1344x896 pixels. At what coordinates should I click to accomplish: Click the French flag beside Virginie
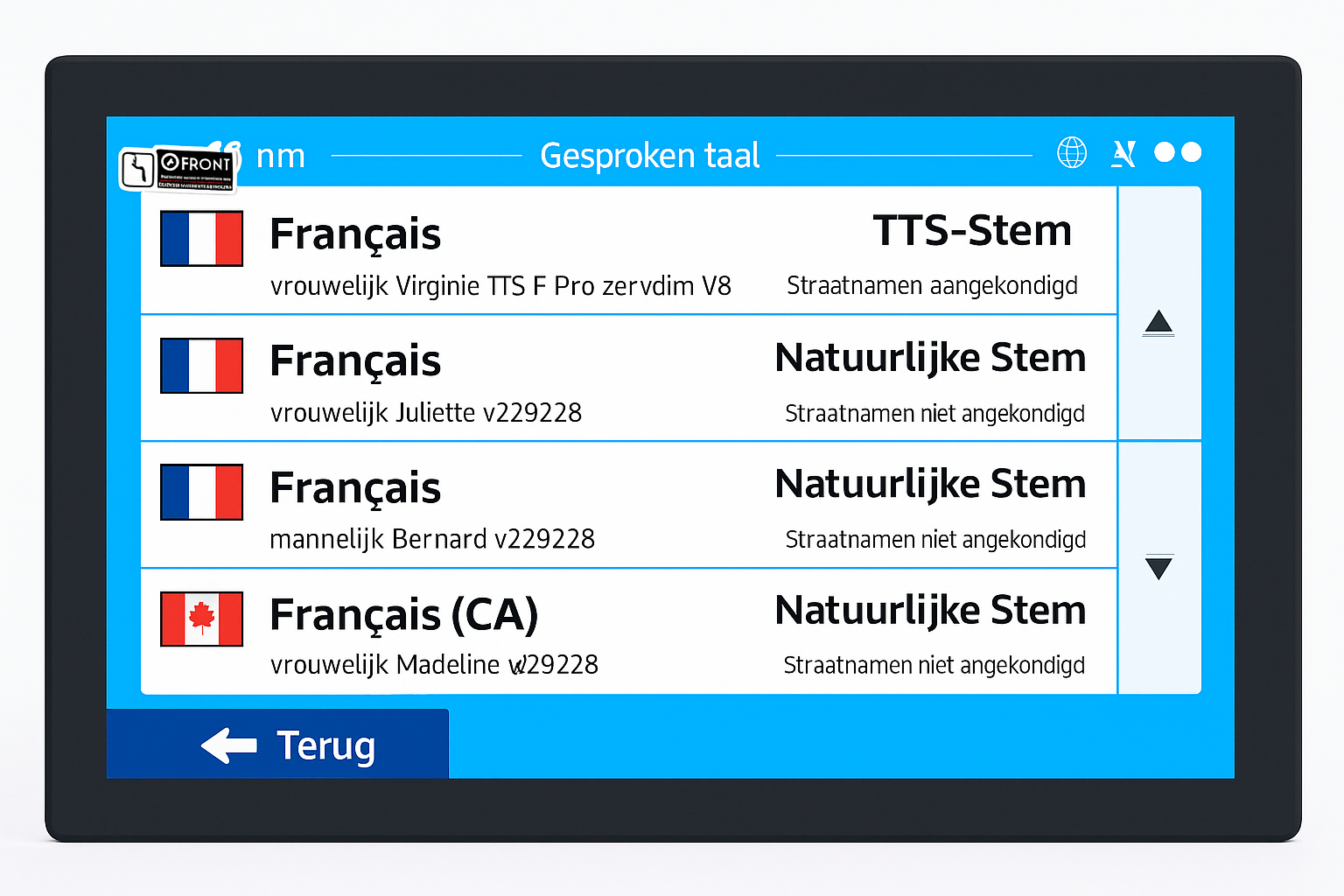[x=201, y=238]
